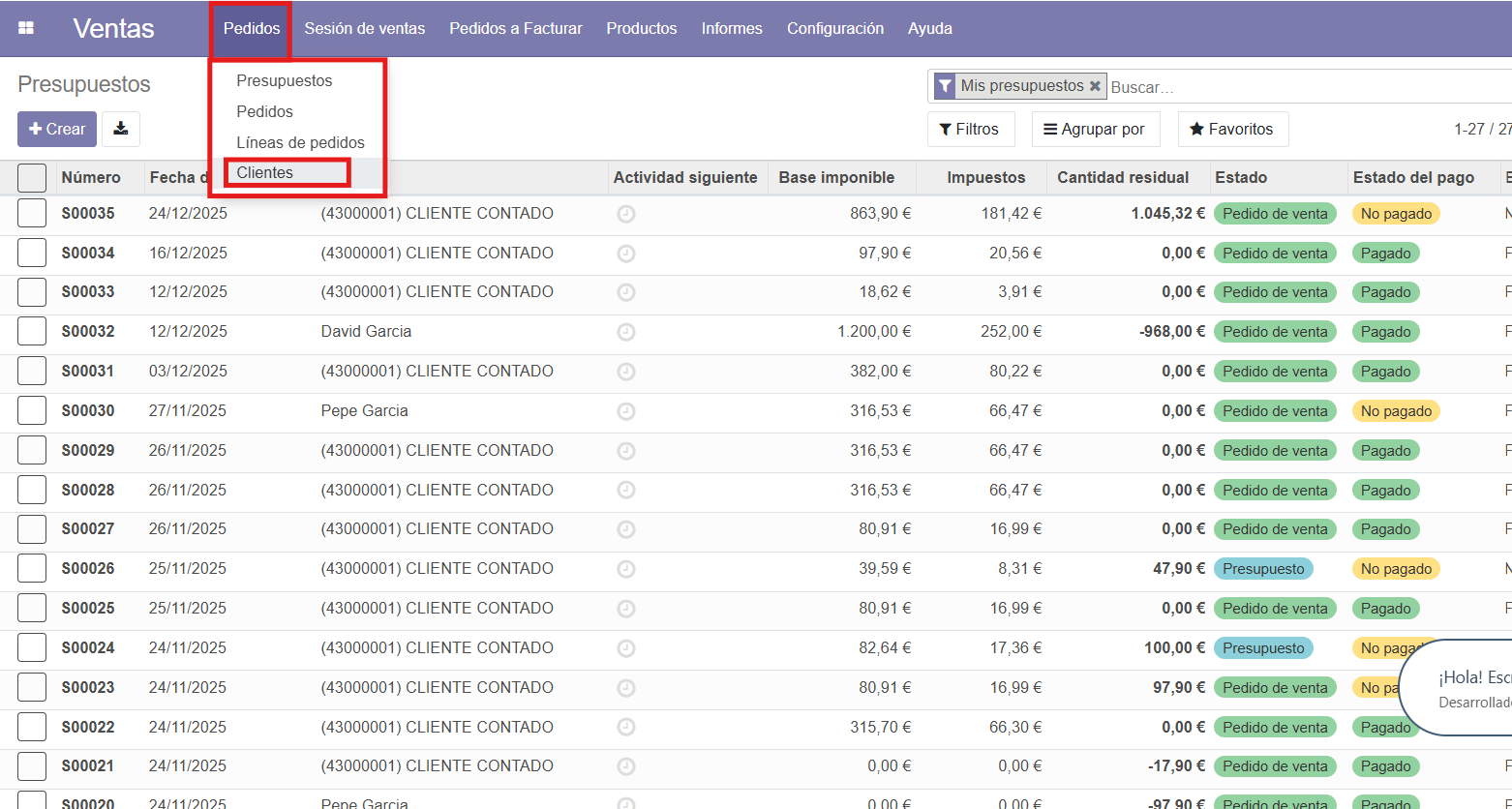Open the Filtros dropdown
Screen dimensions: 1512x809
pyautogui.click(x=970, y=129)
